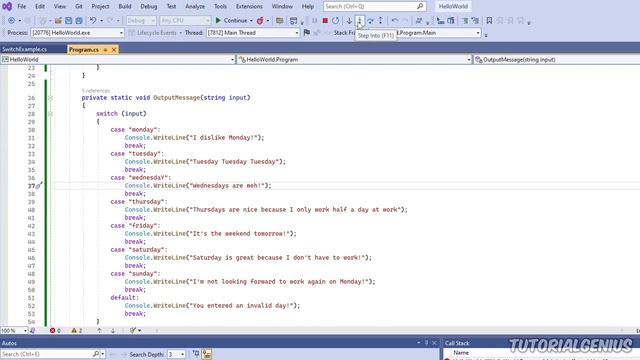This screenshot has height=360, width=640.
Task: Open the File menu
Action: coord(21,7)
